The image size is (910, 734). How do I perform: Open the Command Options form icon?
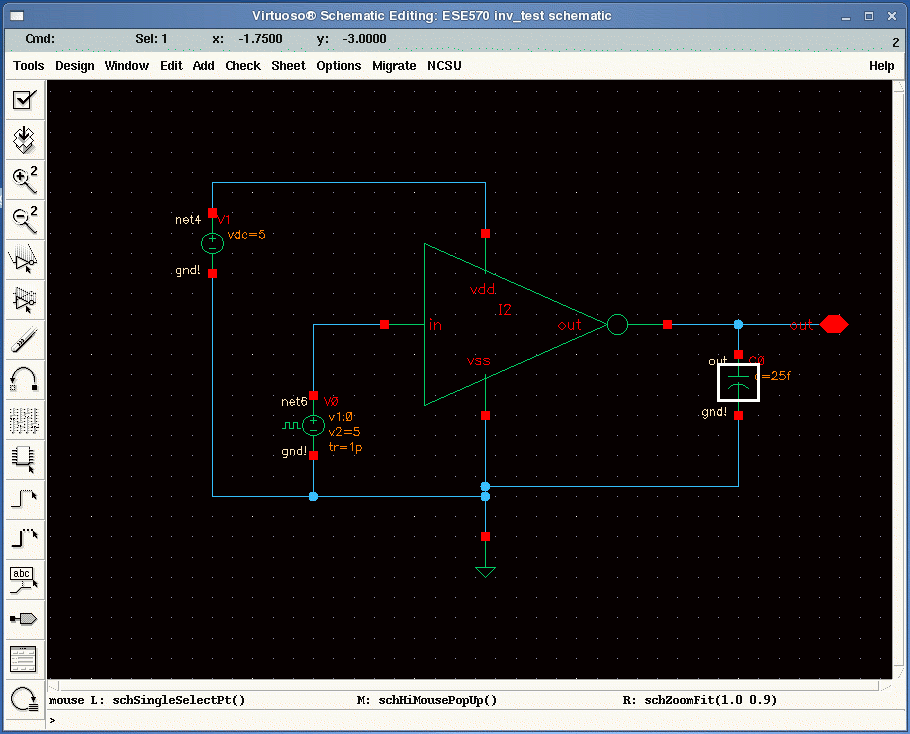[x=24, y=660]
